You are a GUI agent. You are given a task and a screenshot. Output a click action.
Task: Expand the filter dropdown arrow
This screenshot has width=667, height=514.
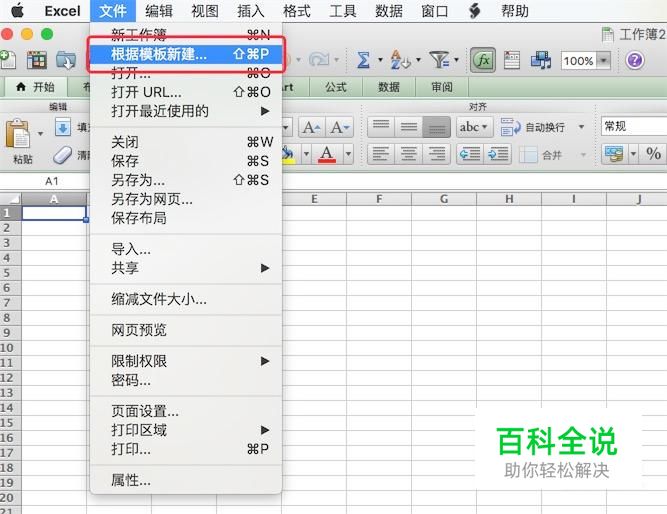(456, 60)
